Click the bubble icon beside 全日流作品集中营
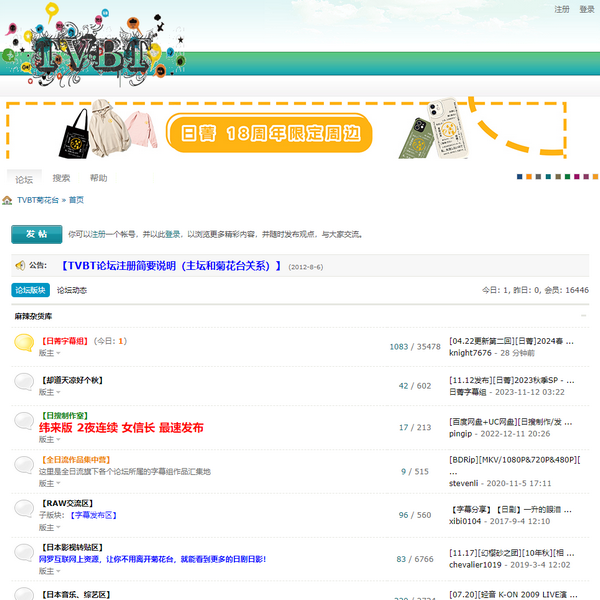This screenshot has width=600, height=600. (24, 465)
